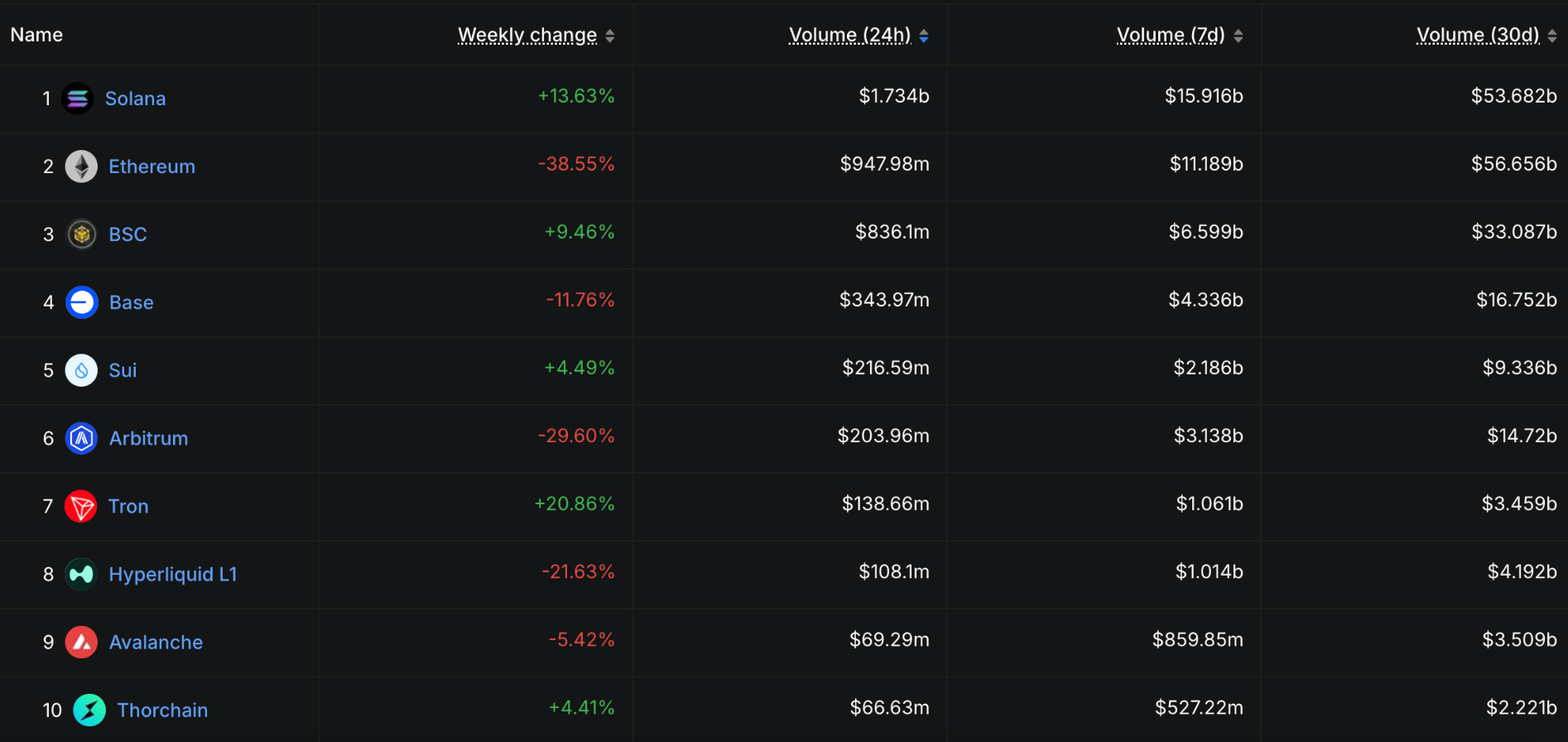Click the Tron red logo icon
This screenshot has width=1568, height=742.
[x=81, y=506]
